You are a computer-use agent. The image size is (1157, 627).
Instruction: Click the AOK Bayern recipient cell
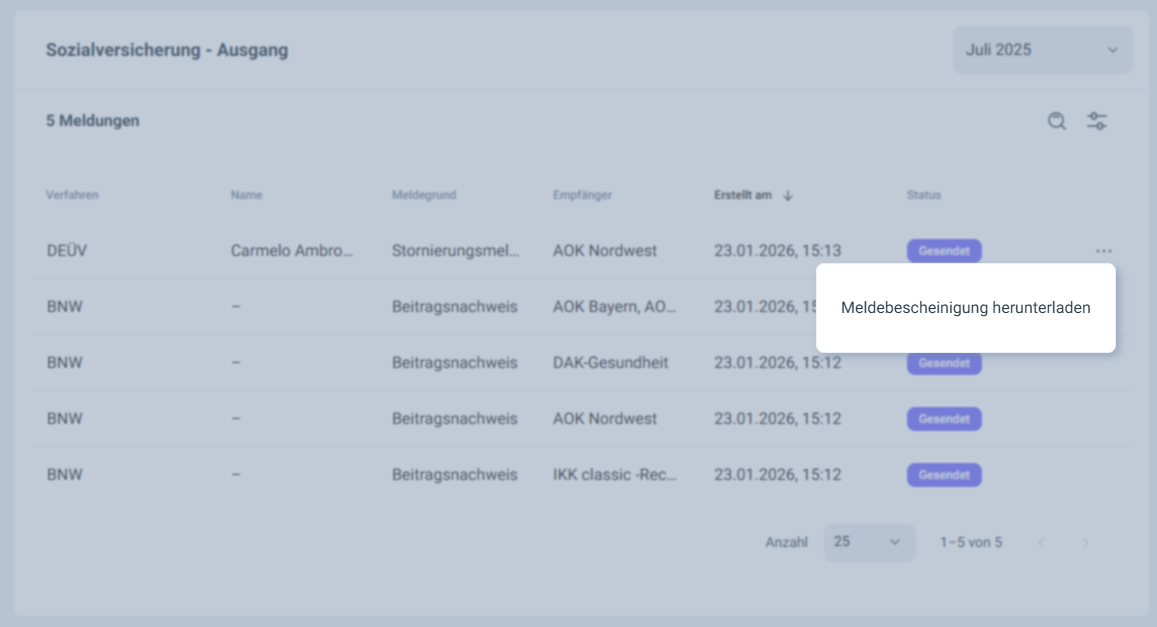pos(614,307)
